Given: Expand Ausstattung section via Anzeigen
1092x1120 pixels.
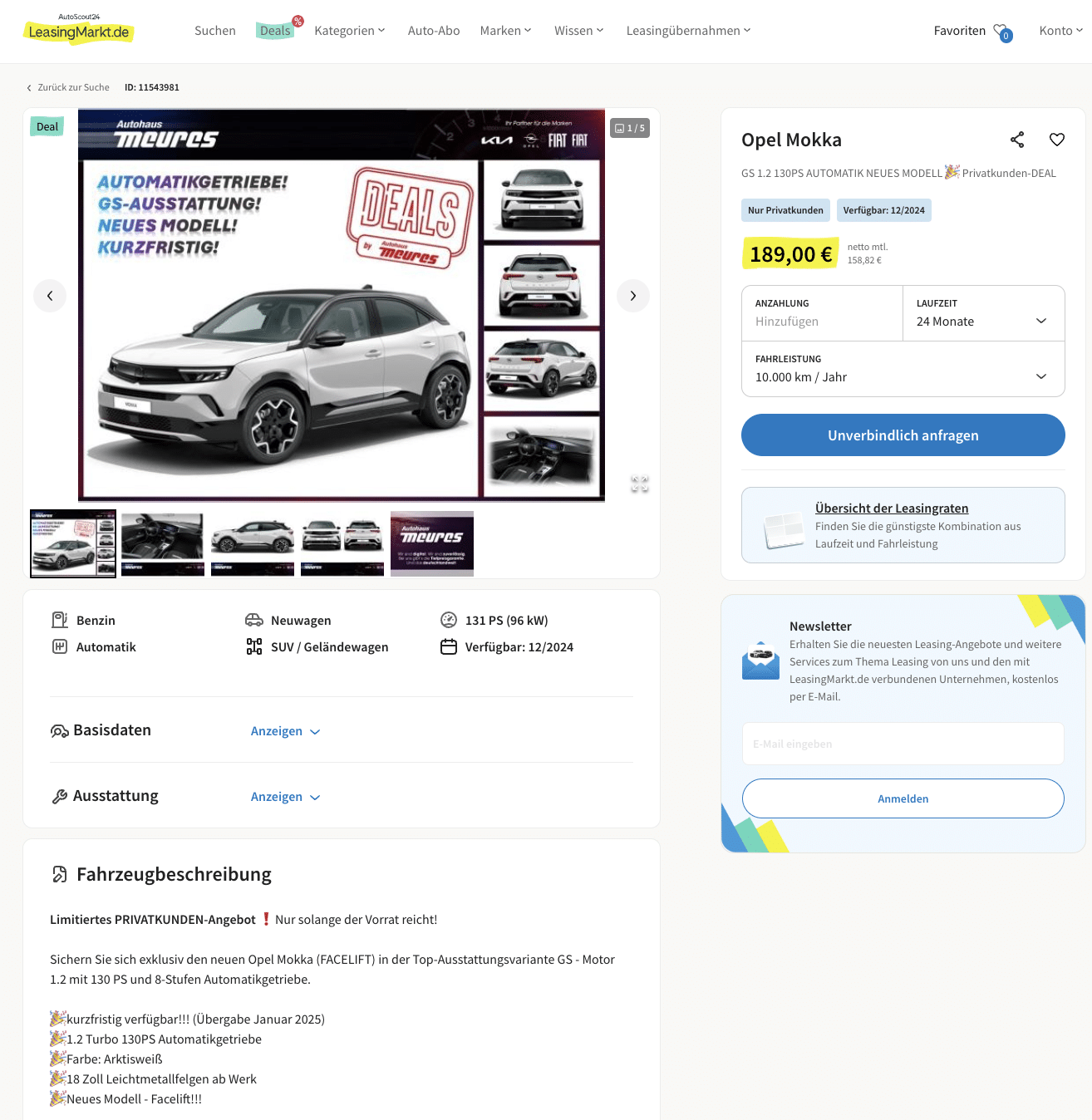Looking at the screenshot, I should [x=286, y=797].
